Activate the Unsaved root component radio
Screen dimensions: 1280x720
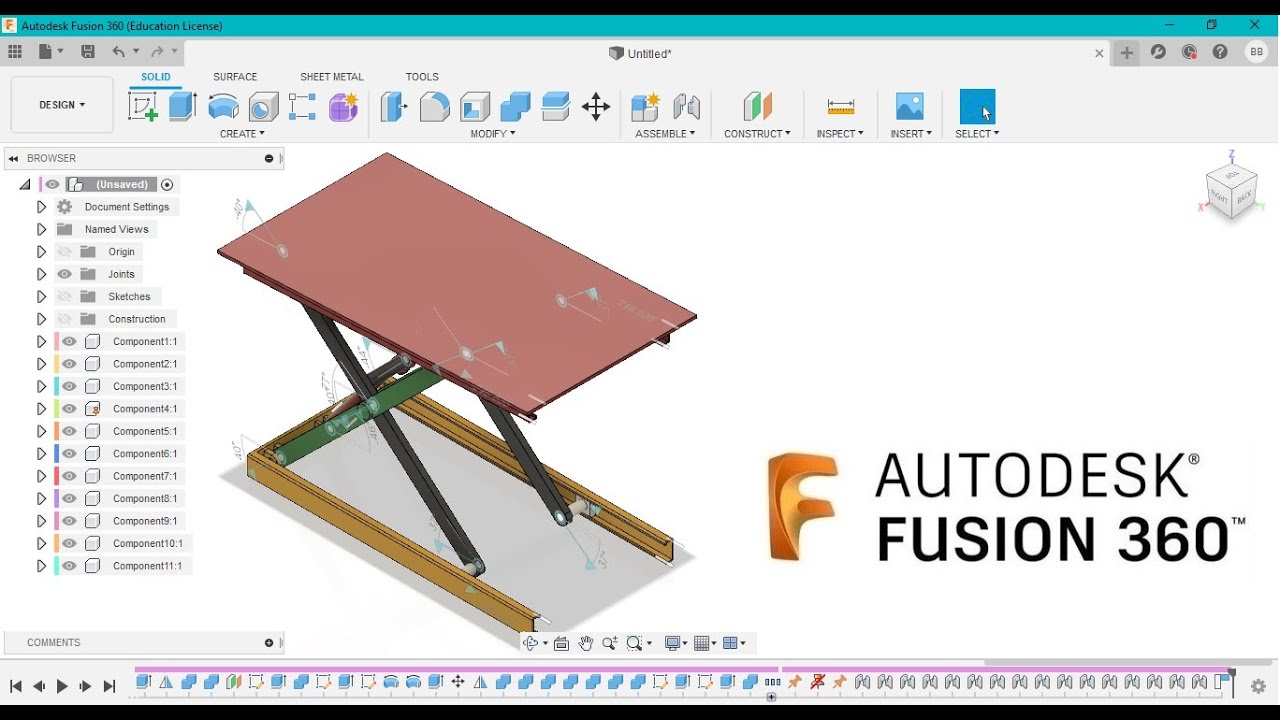[x=167, y=184]
